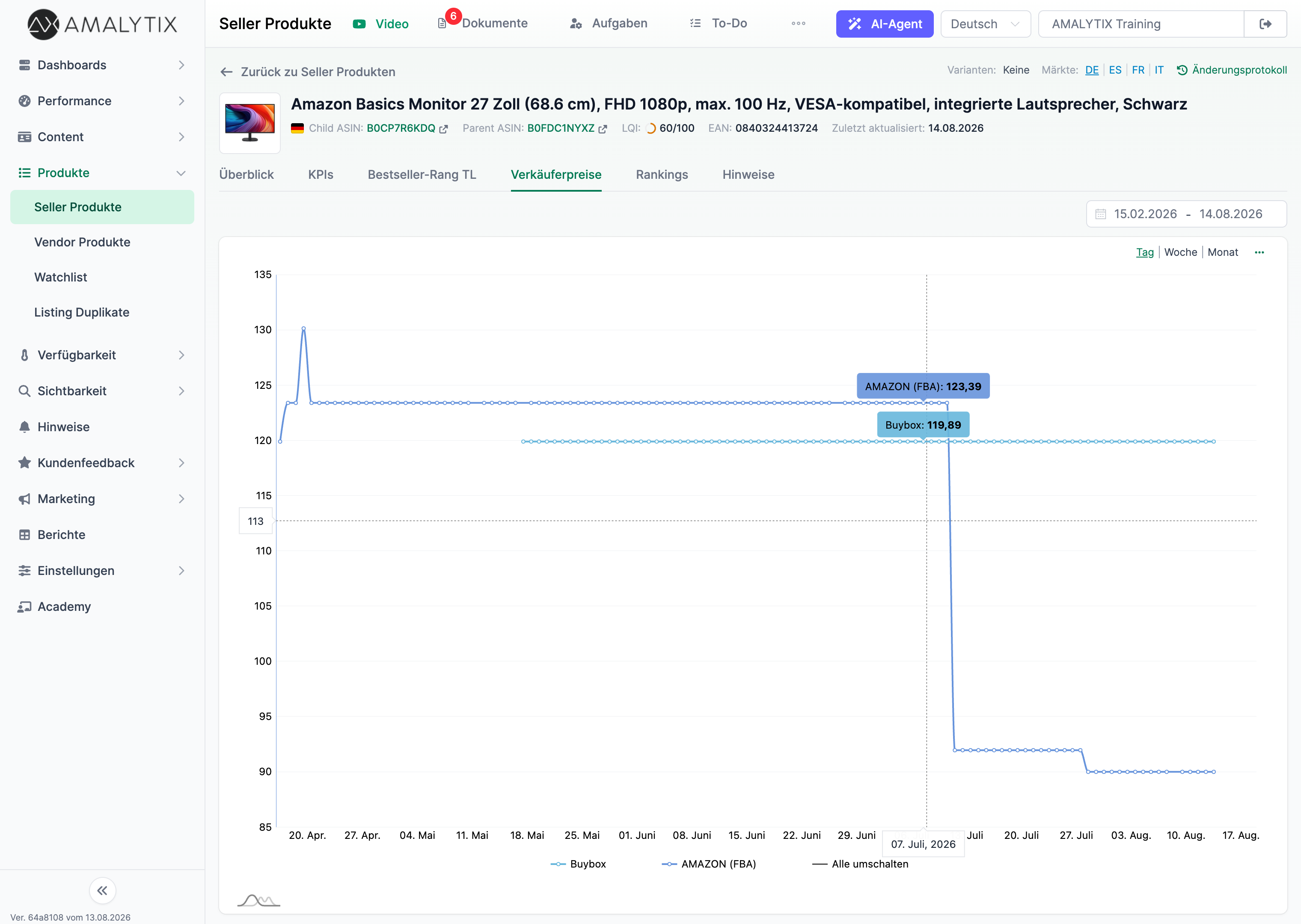Click the version text Ver. 64a8108
This screenshot has width=1301, height=924.
[x=71, y=917]
